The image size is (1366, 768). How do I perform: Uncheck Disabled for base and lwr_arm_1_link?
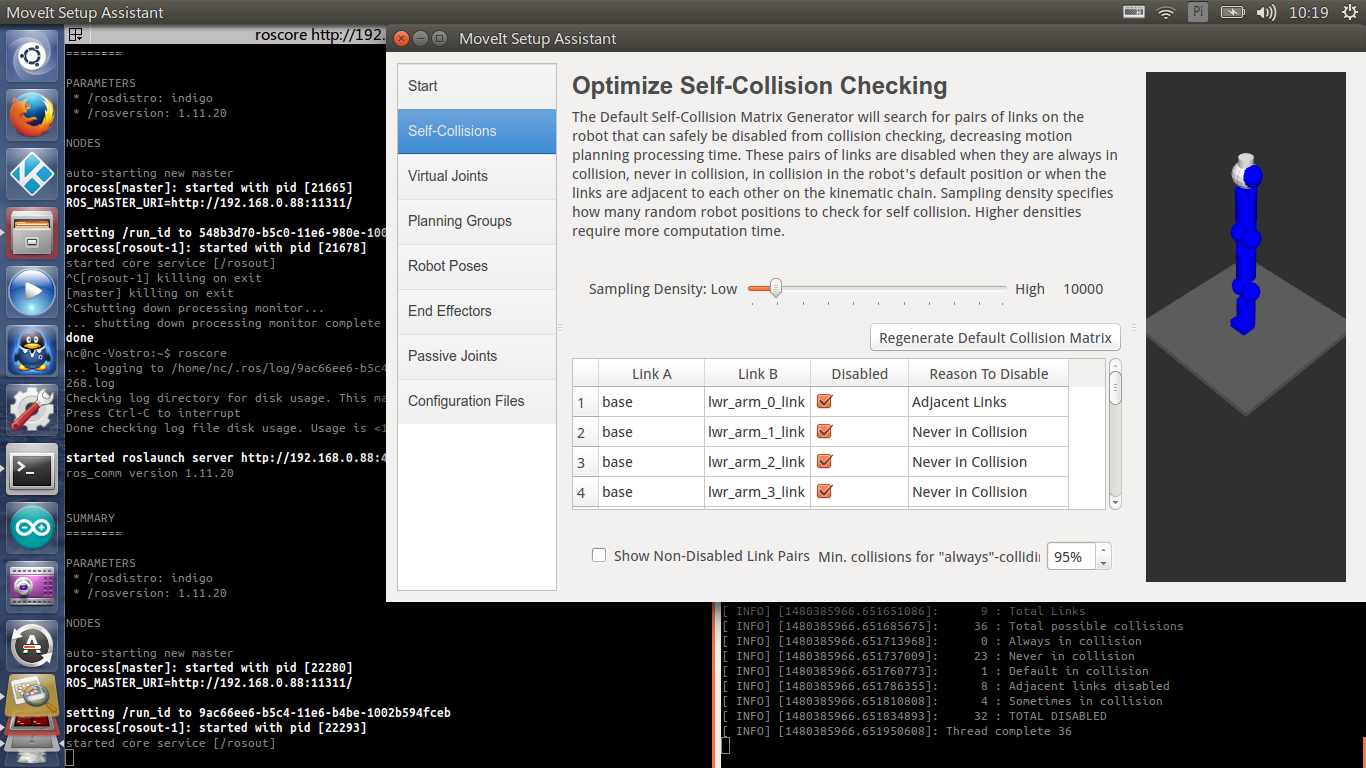coord(825,431)
